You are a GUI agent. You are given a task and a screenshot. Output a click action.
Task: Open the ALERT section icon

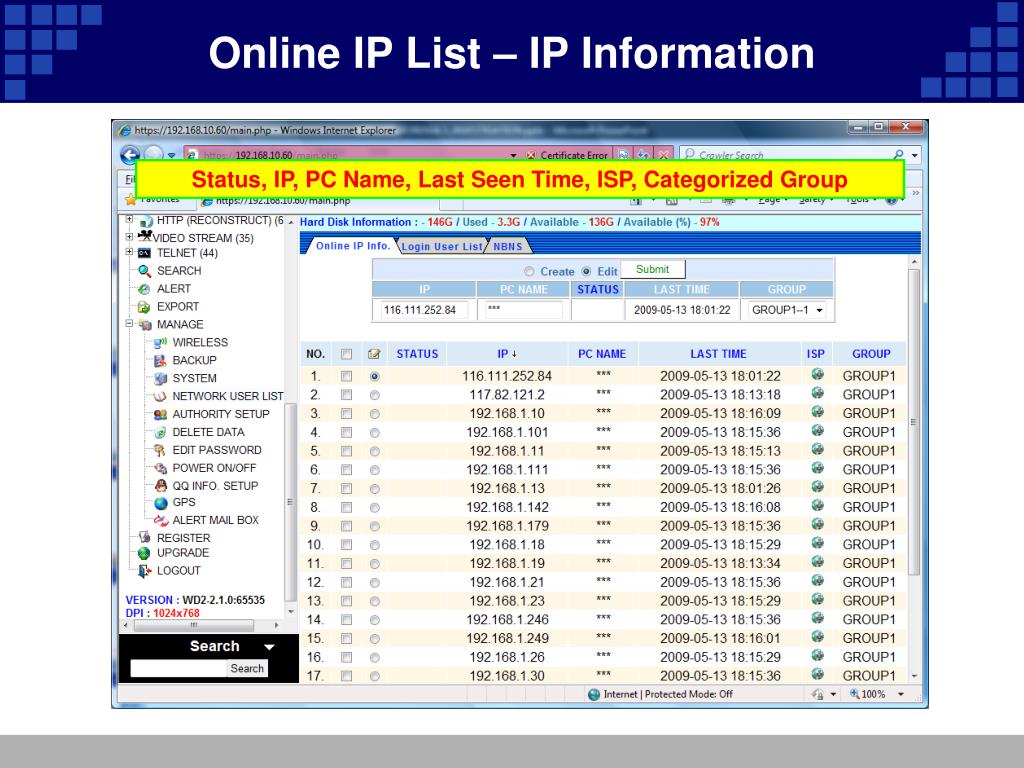[144, 289]
